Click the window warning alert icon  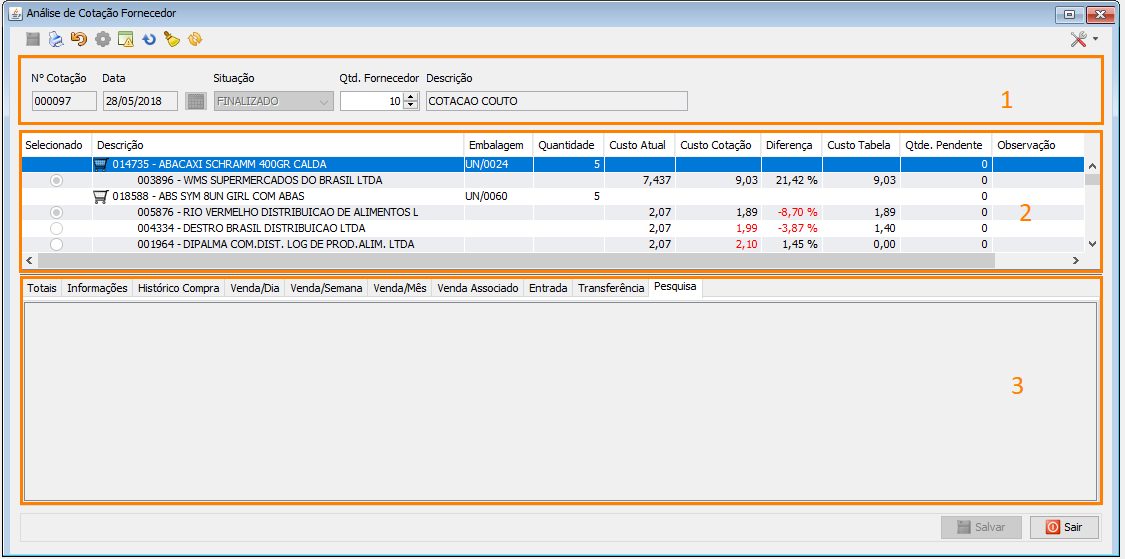126,40
